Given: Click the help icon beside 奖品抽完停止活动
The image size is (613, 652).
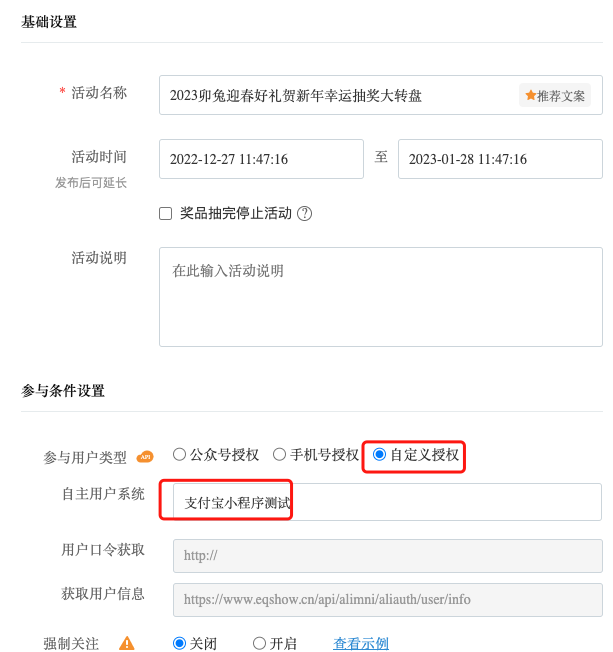Looking at the screenshot, I should pyautogui.click(x=305, y=213).
